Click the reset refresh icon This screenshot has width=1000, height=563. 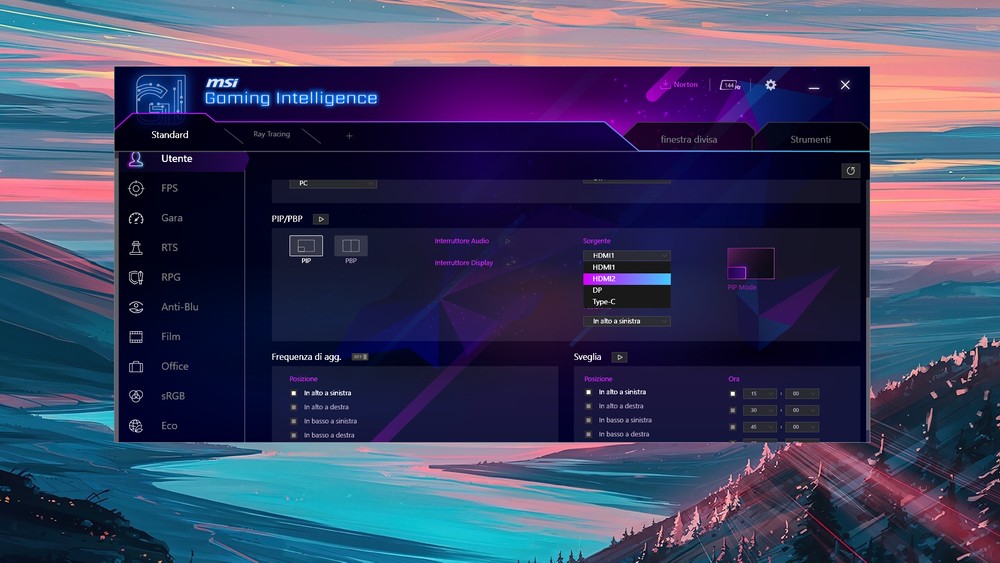coord(850,171)
